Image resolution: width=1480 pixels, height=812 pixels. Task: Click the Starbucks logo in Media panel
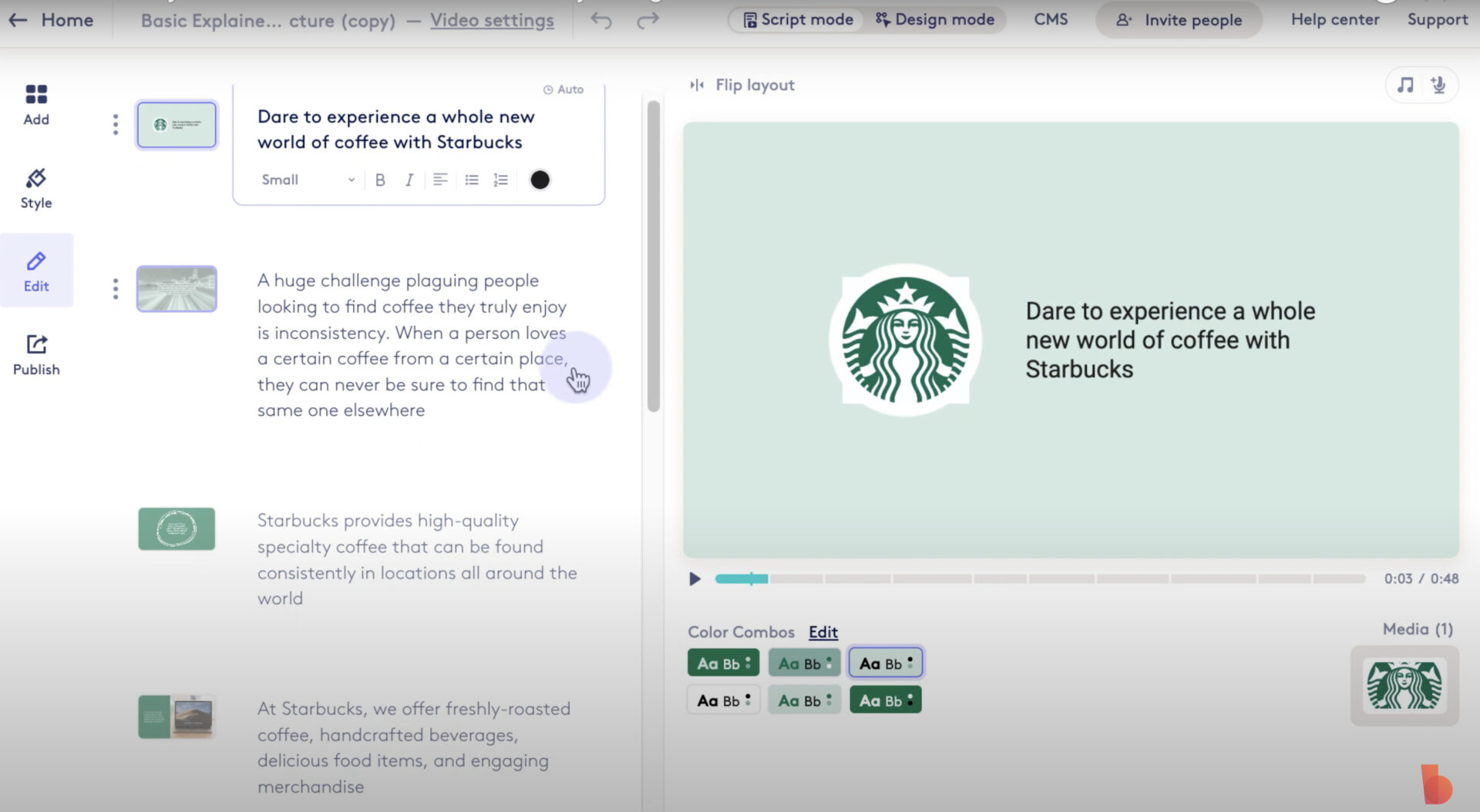[1404, 686]
